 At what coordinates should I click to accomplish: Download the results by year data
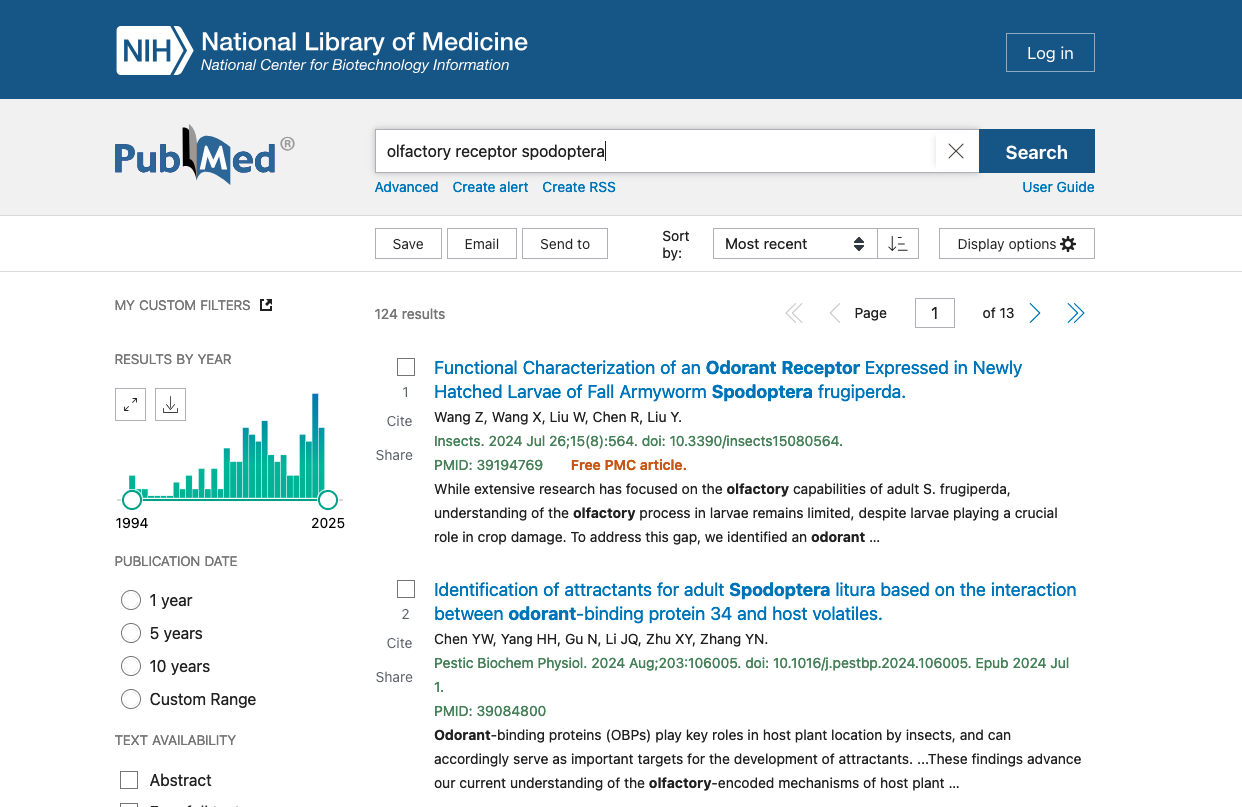(170, 405)
